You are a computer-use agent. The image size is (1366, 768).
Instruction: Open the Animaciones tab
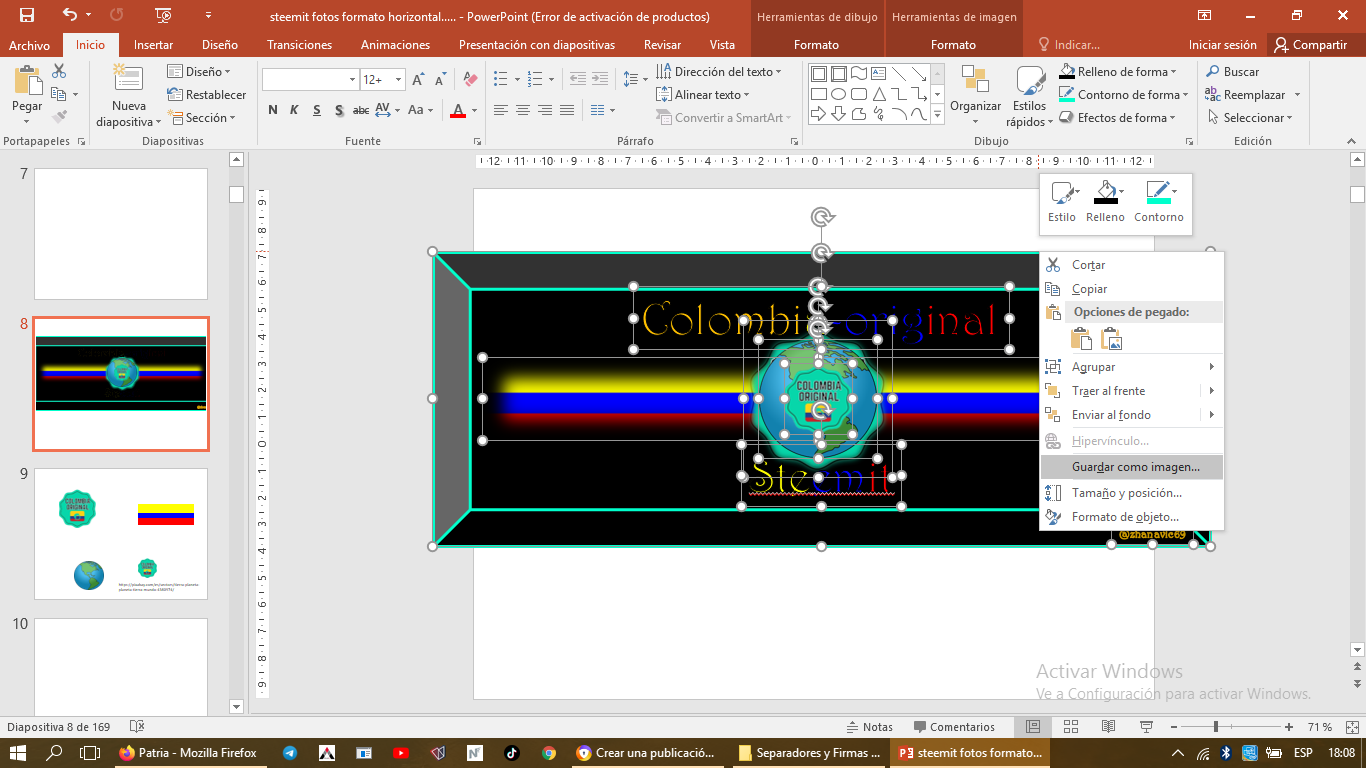(x=395, y=45)
